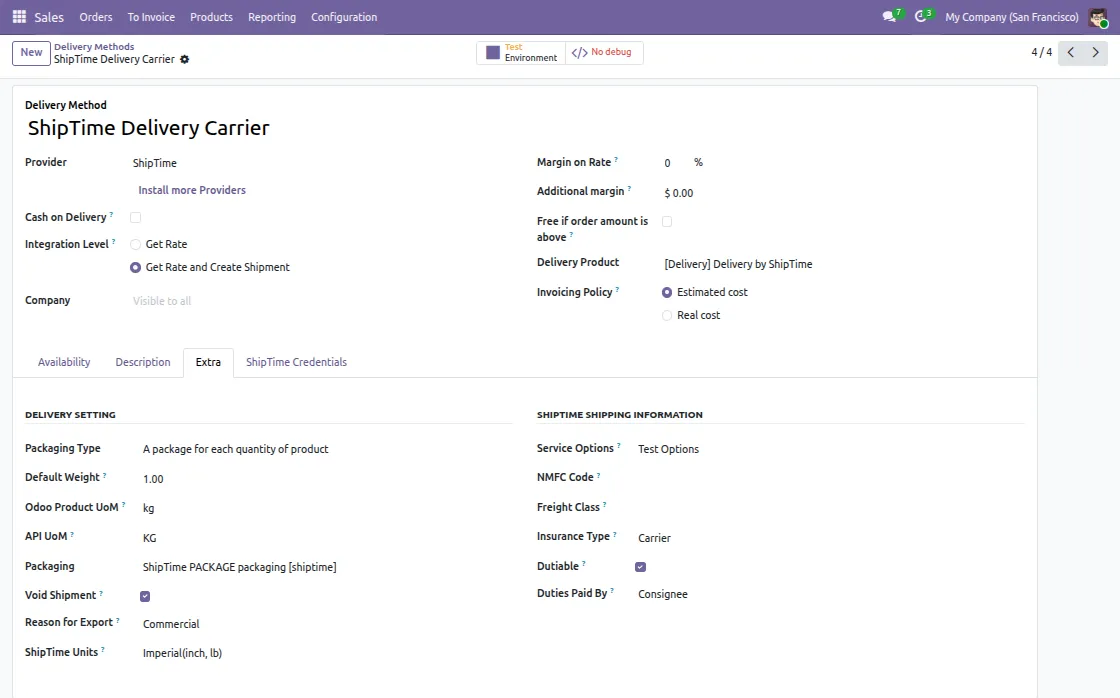Go to previous record arrow
Screen dimensions: 1120x698
tap(1071, 52)
